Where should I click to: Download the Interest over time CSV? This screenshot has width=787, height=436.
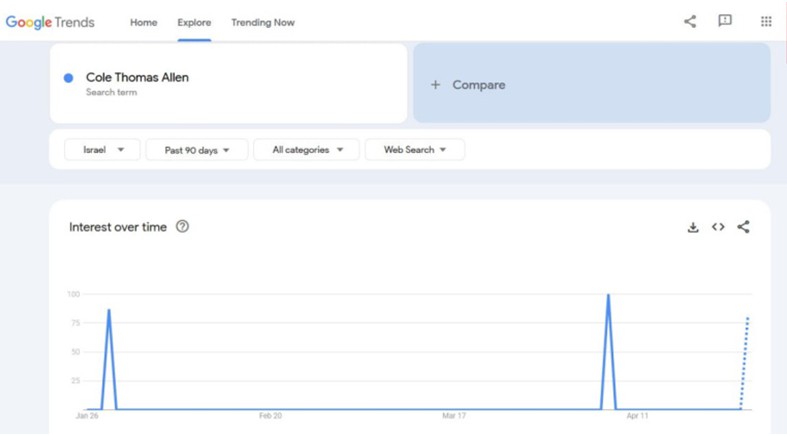[x=693, y=227]
